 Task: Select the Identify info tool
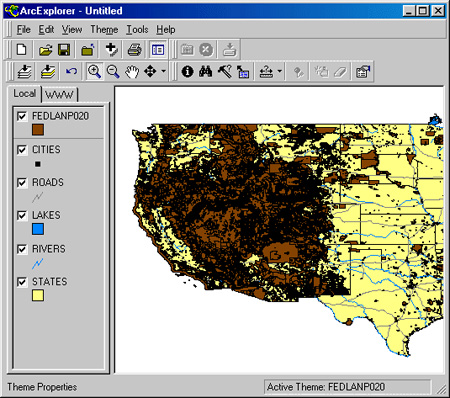click(x=187, y=71)
